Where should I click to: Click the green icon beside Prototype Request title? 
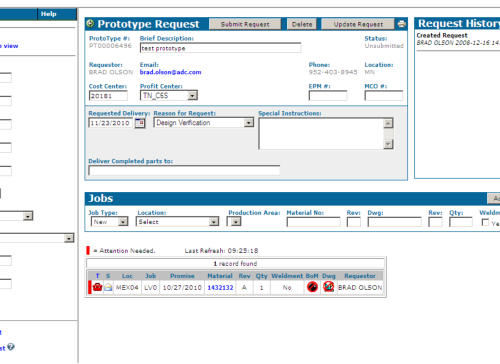[90, 24]
